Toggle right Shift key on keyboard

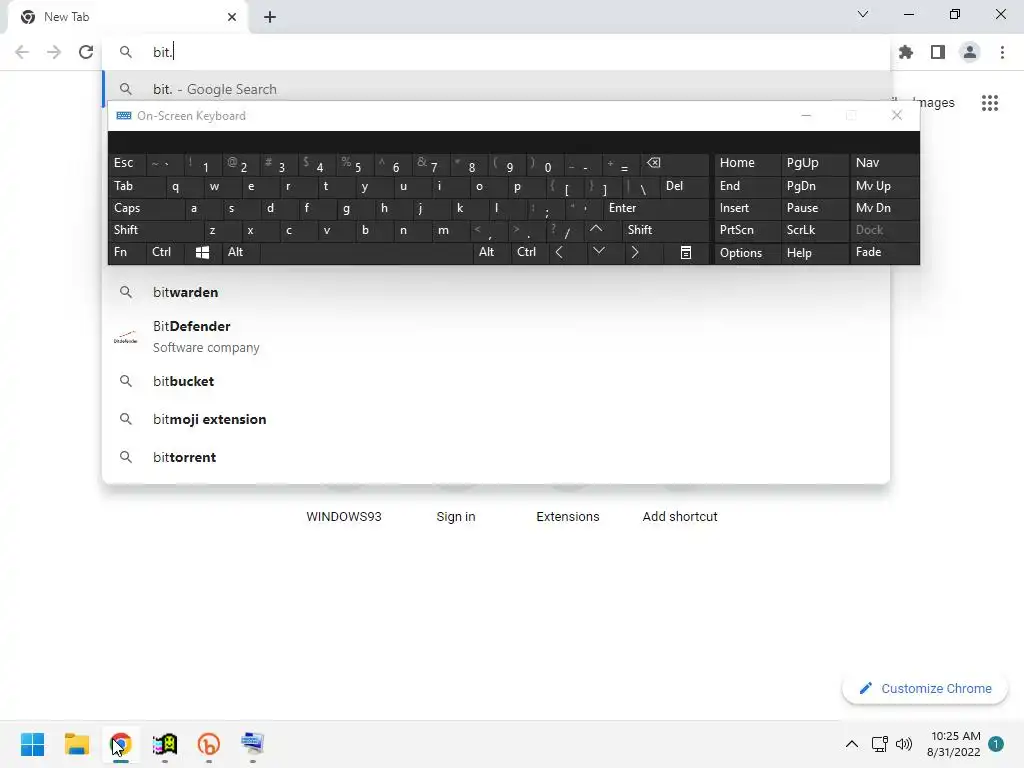665,230
